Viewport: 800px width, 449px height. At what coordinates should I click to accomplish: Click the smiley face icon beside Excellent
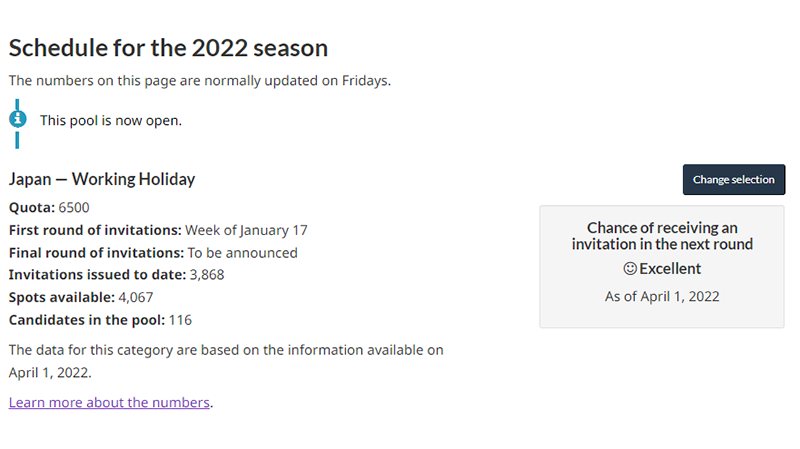tap(630, 268)
